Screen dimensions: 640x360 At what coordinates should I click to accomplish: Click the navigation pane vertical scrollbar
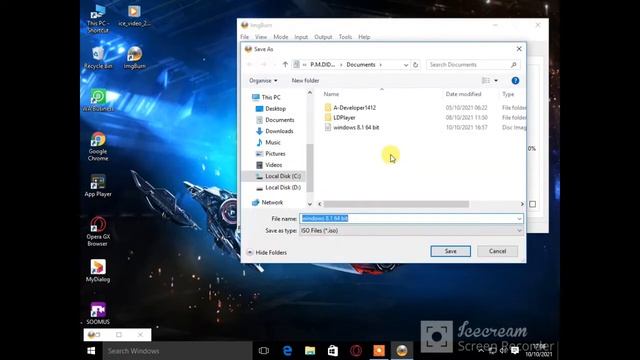(x=310, y=168)
